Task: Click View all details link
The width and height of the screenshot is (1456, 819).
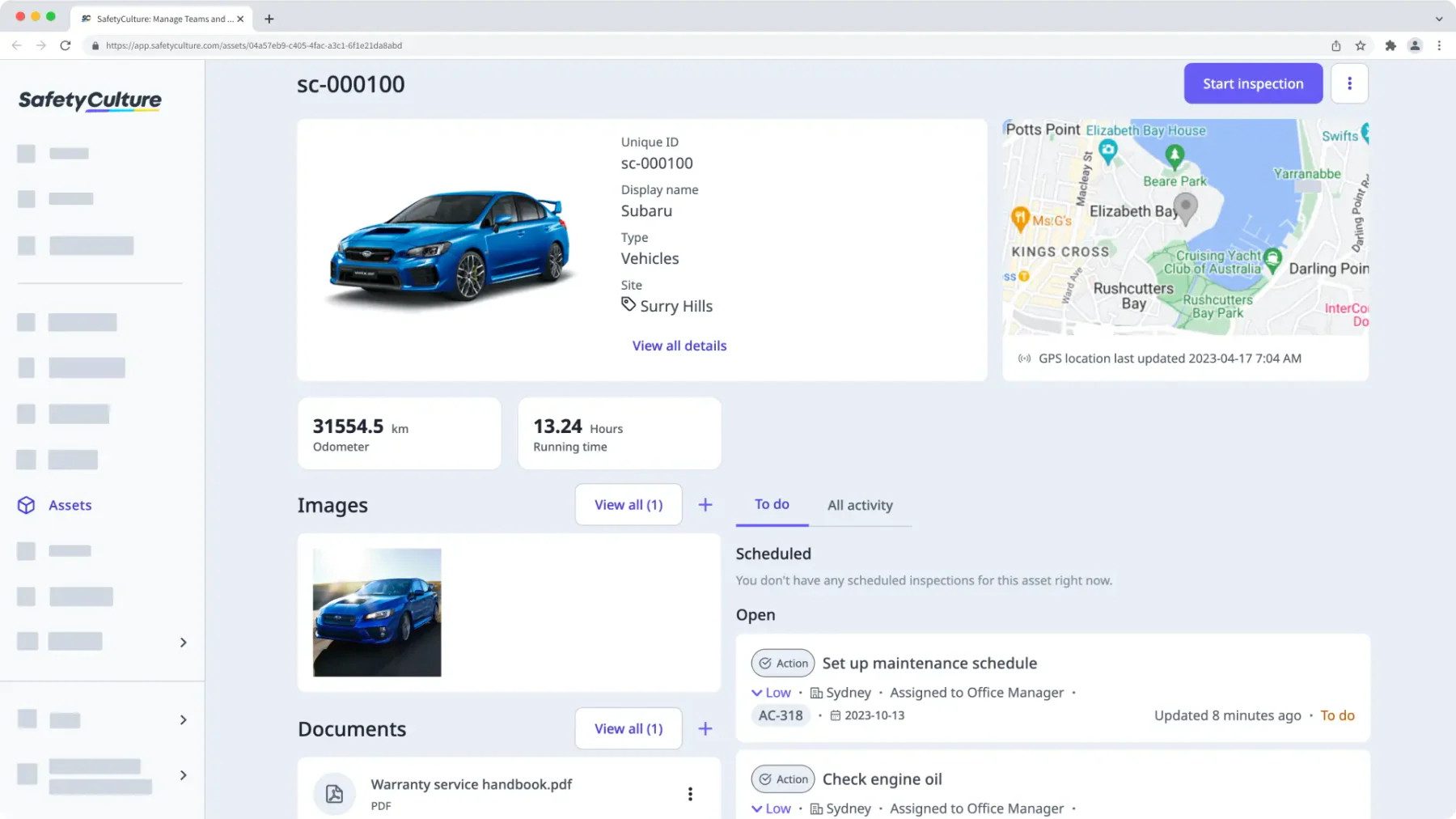Action: pyautogui.click(x=679, y=346)
